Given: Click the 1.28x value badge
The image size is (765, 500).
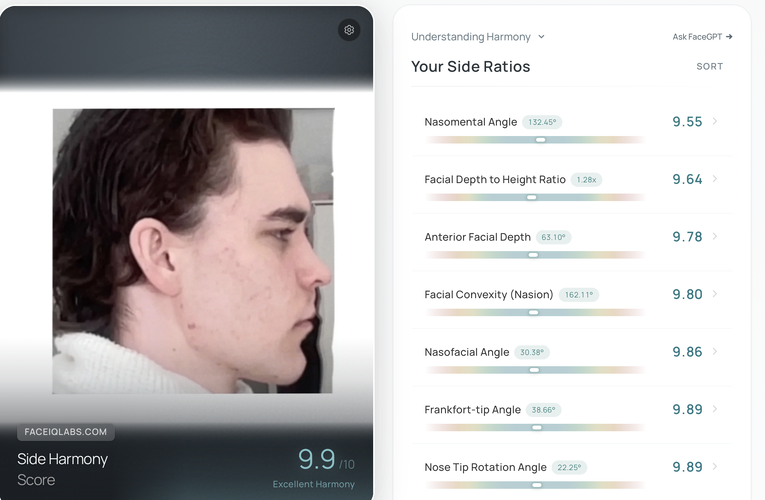Looking at the screenshot, I should point(586,180).
